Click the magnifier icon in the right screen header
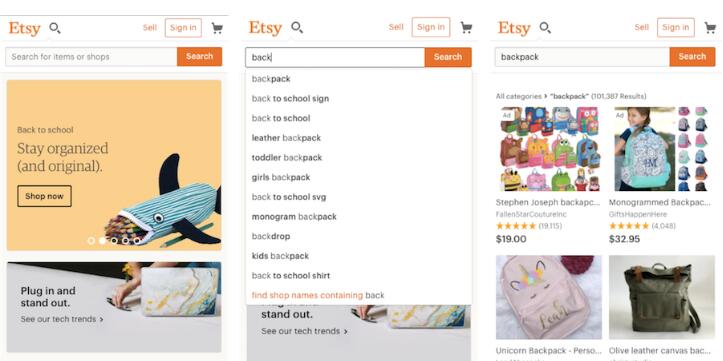This screenshot has height=361, width=723. [545, 28]
